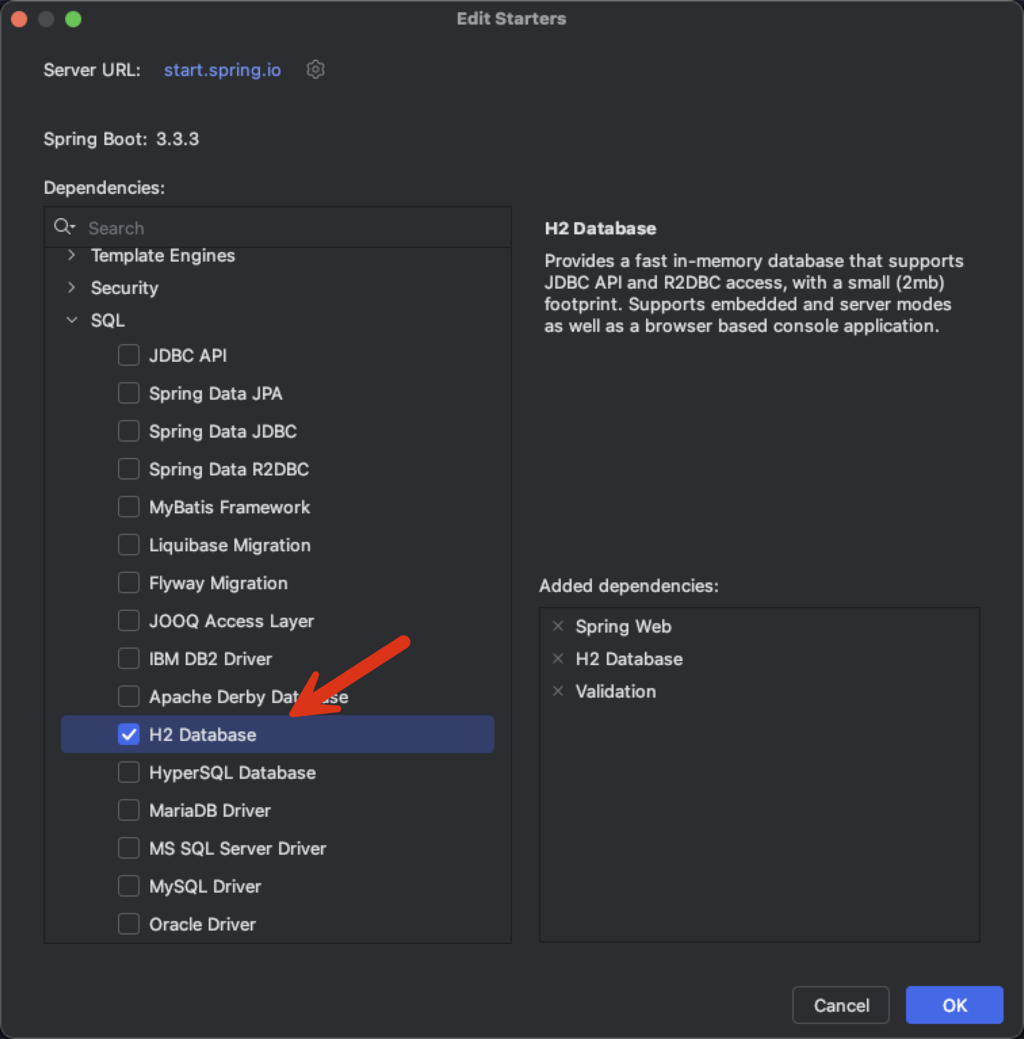This screenshot has width=1024, height=1039.
Task: Collapse the SQL category
Action: click(x=71, y=321)
